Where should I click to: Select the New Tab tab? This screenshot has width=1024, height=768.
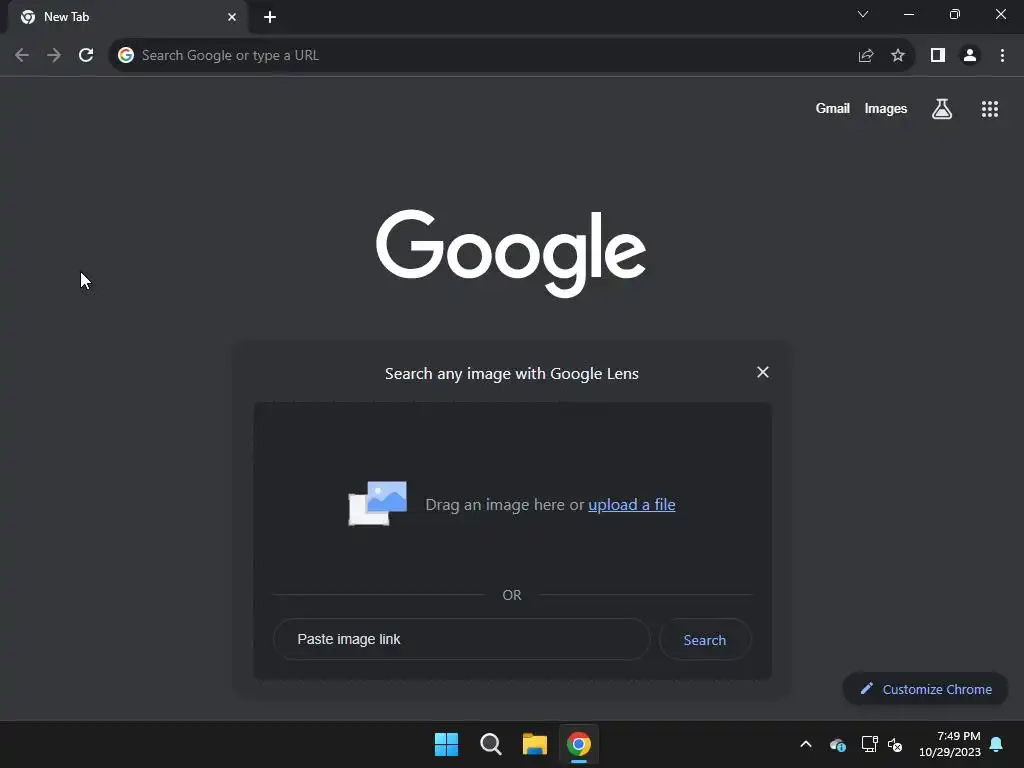(x=128, y=17)
